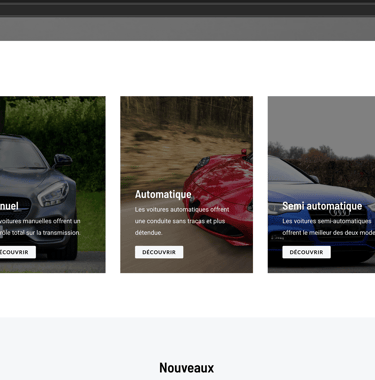The width and height of the screenshot is (375, 380).
Task: Click text 'Les voitures semi-automatiques'
Action: point(327,221)
